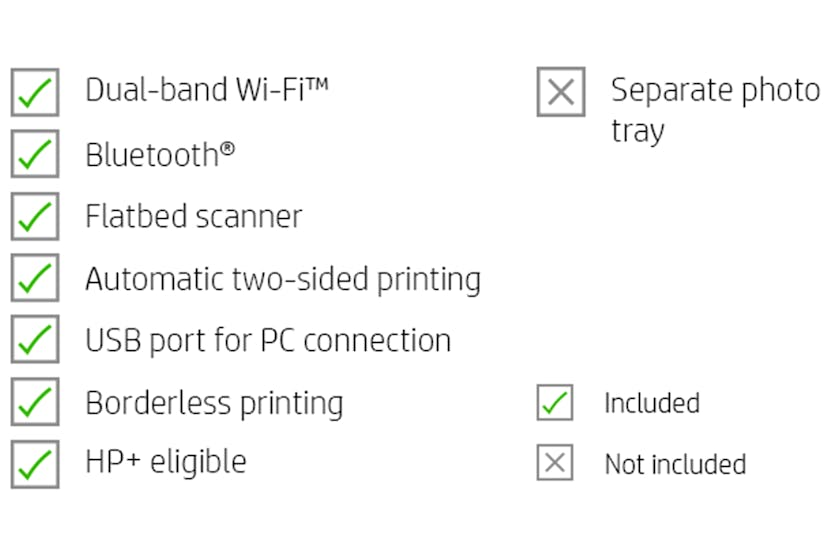Click the HP+ eligible label

[165, 462]
